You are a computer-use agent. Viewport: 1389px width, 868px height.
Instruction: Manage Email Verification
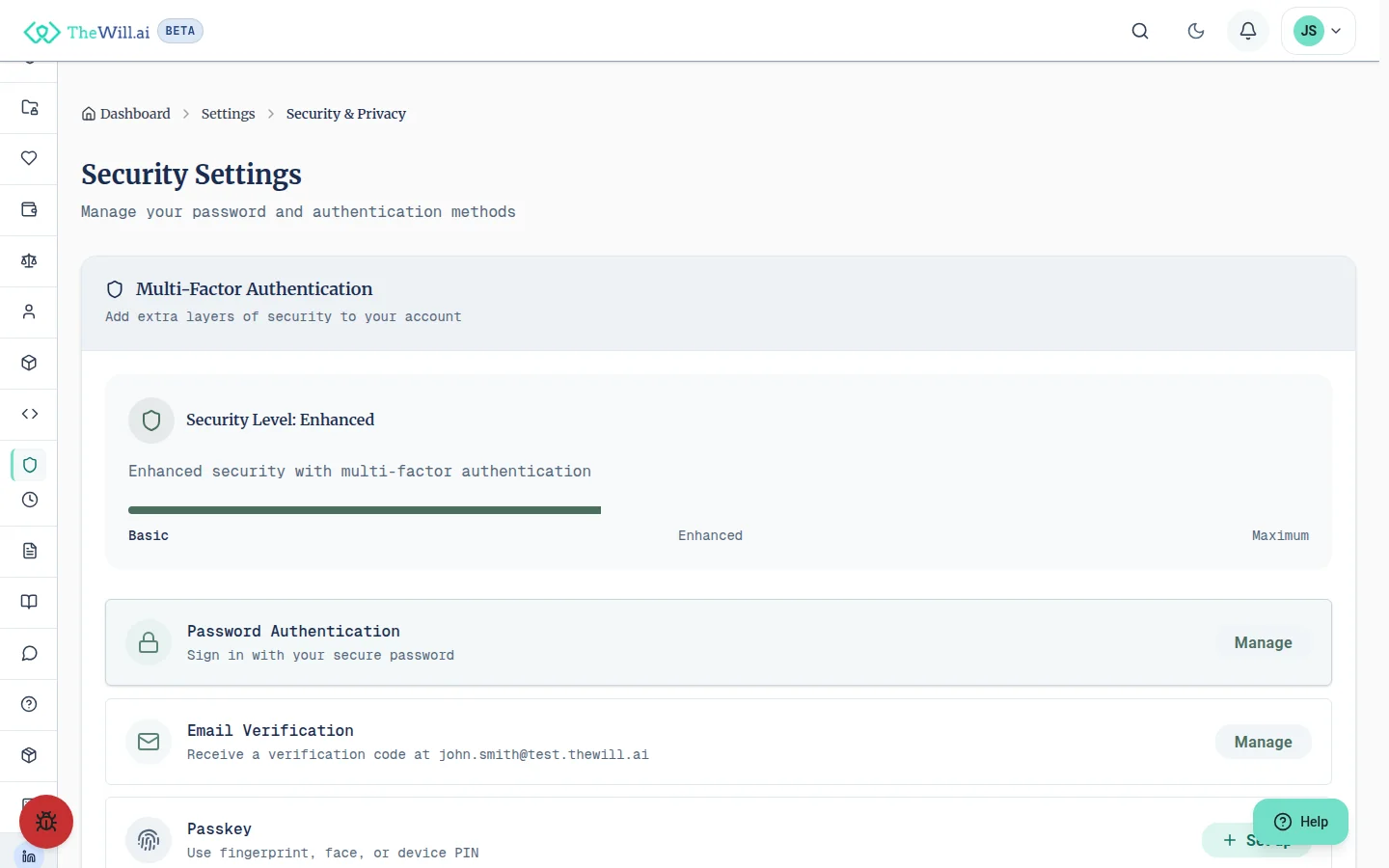[1263, 742]
